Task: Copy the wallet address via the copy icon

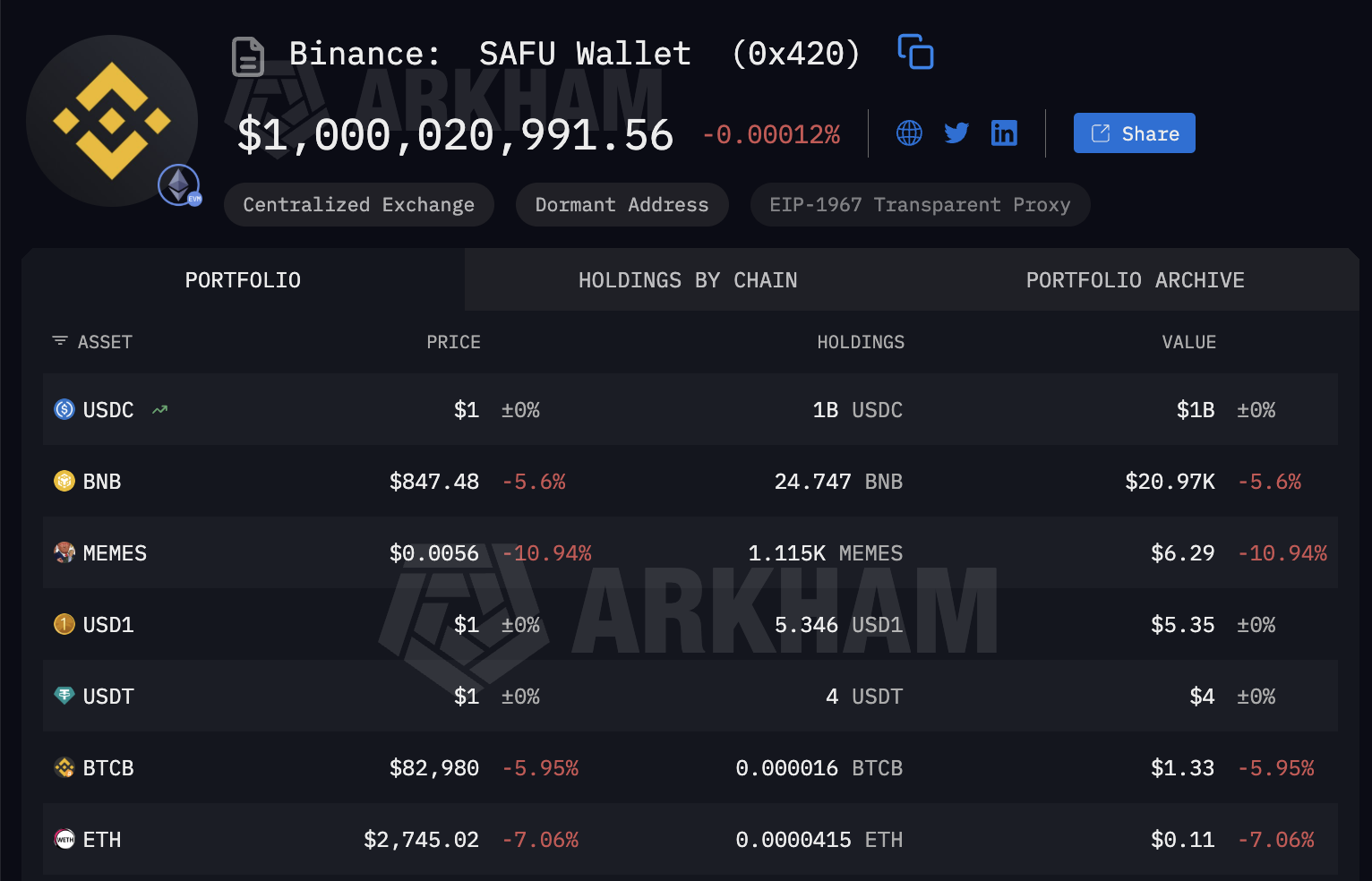Action: [x=915, y=52]
